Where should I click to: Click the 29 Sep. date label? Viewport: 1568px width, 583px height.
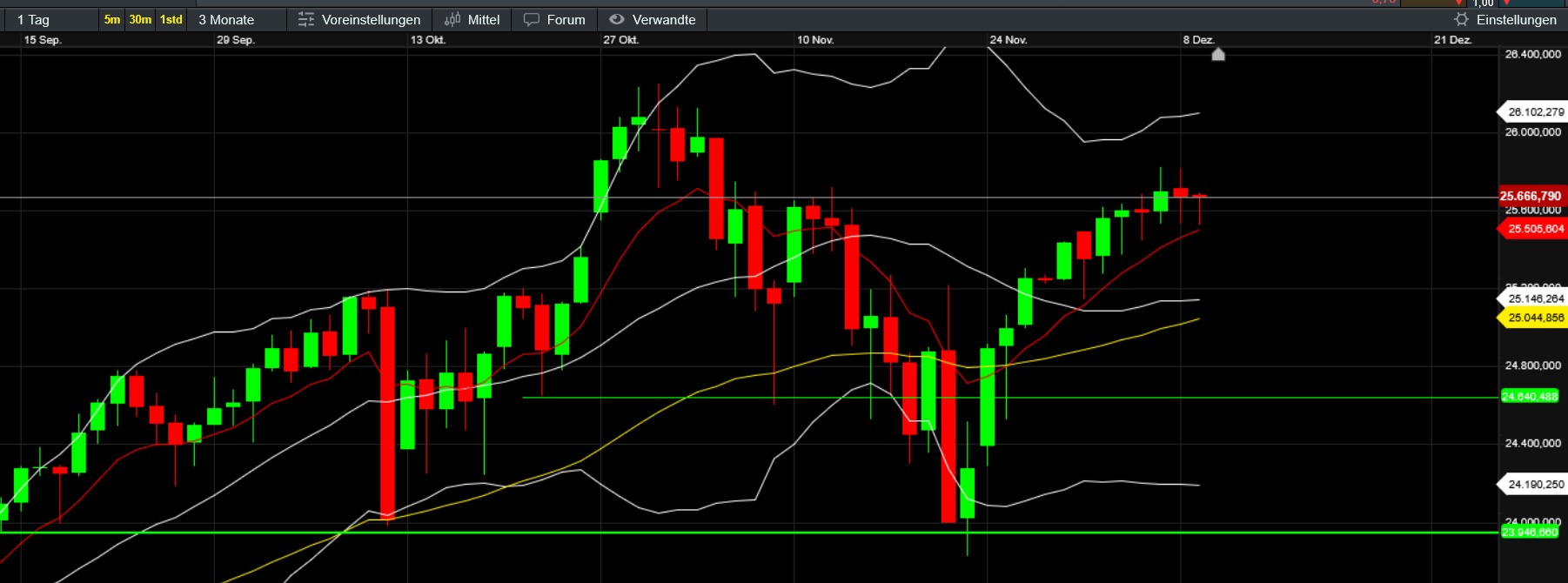(x=236, y=40)
